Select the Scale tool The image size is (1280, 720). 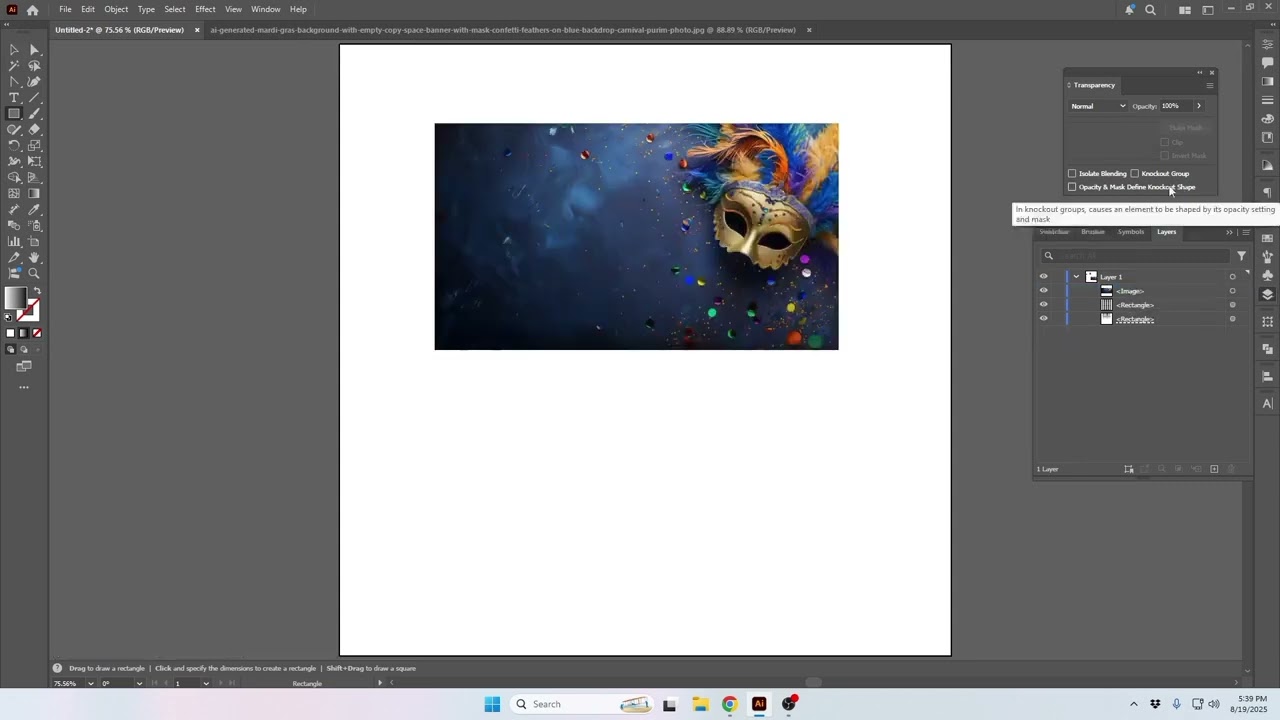pyautogui.click(x=34, y=146)
